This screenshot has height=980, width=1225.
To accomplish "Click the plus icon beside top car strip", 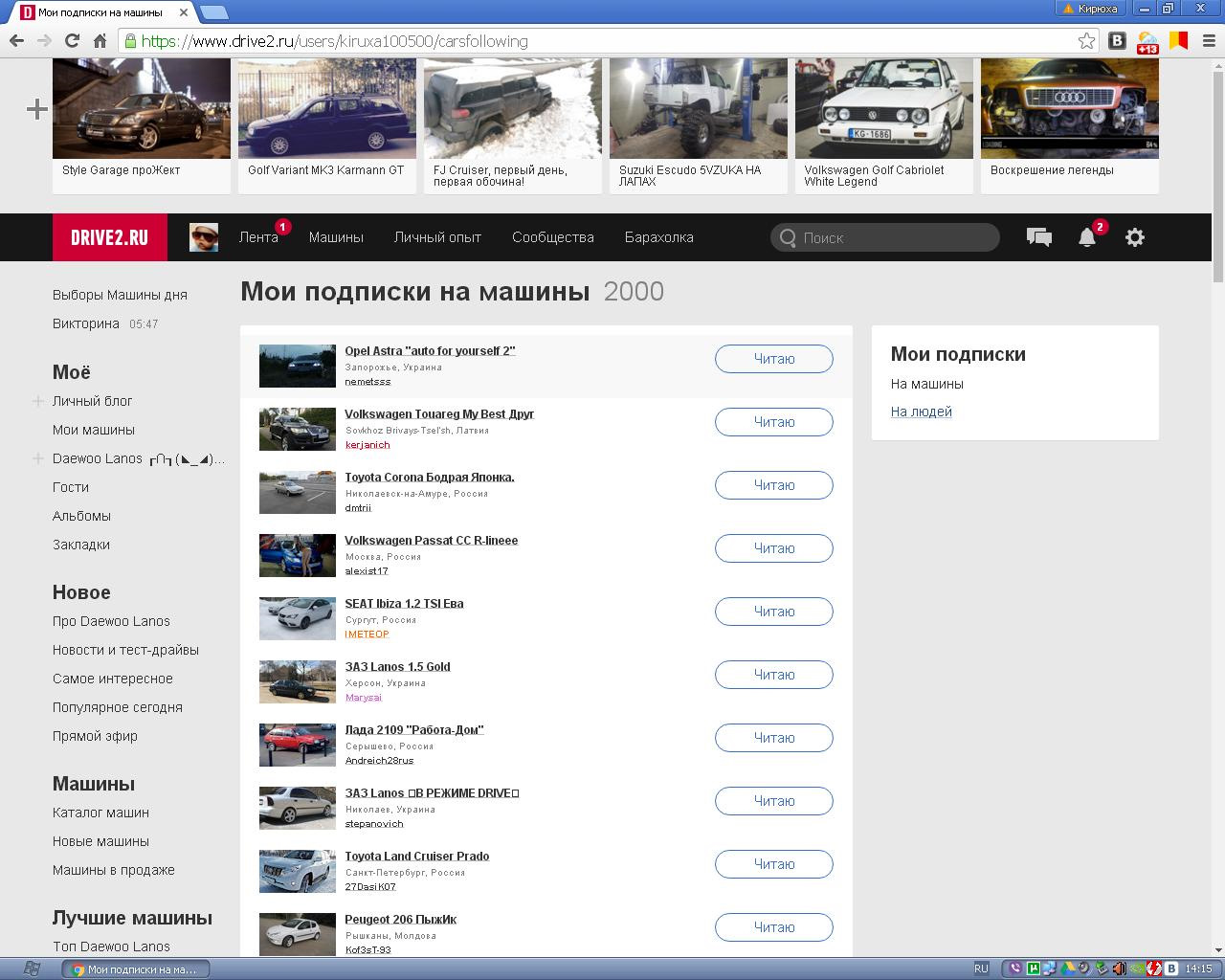I will [37, 109].
